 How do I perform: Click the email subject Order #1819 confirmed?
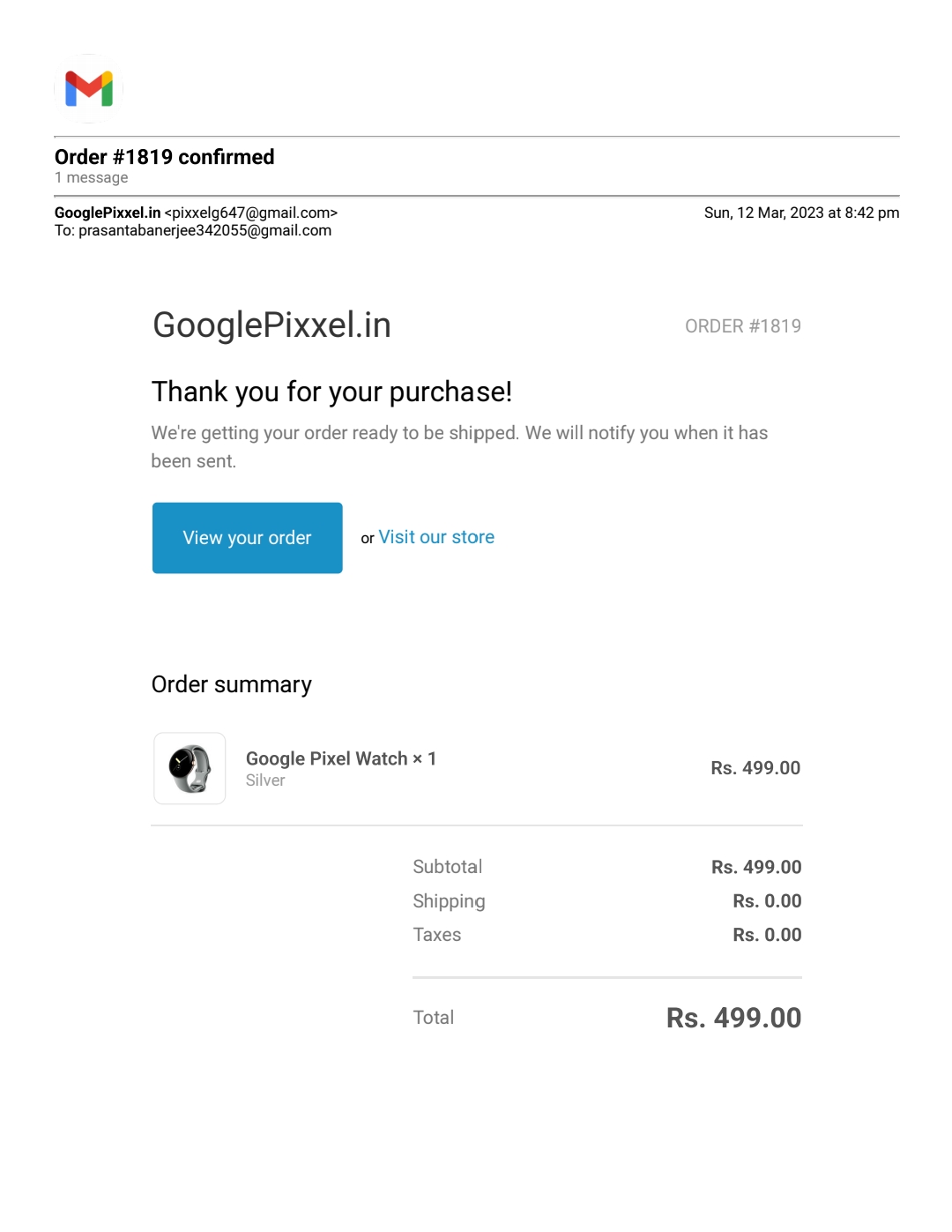165,157
